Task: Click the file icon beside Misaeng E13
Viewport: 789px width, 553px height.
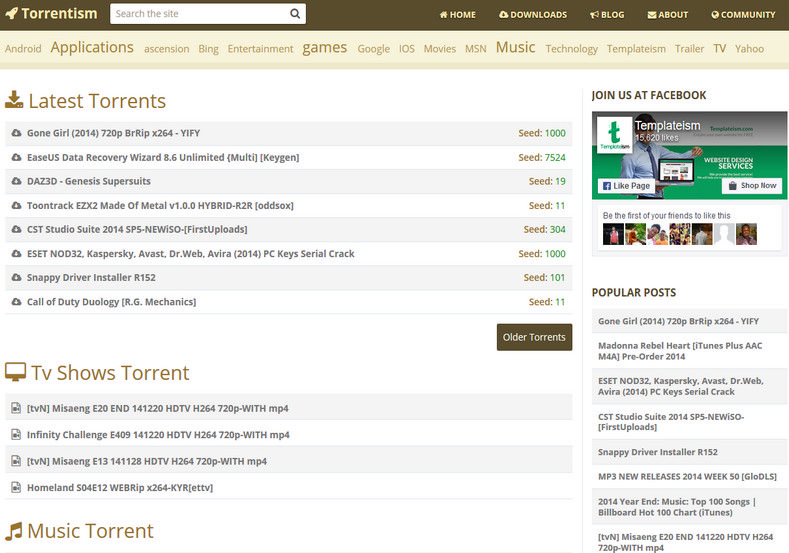Action: [16, 461]
